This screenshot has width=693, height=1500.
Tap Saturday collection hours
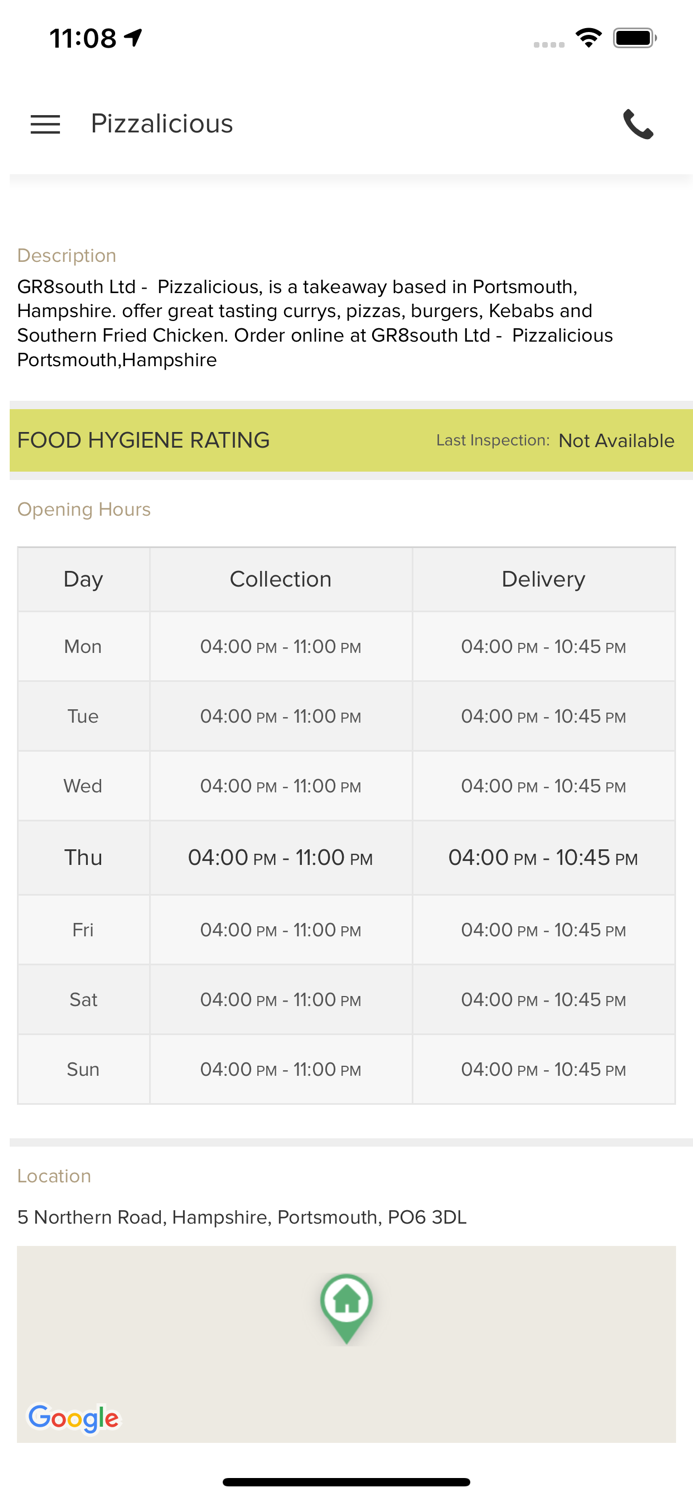click(281, 1000)
